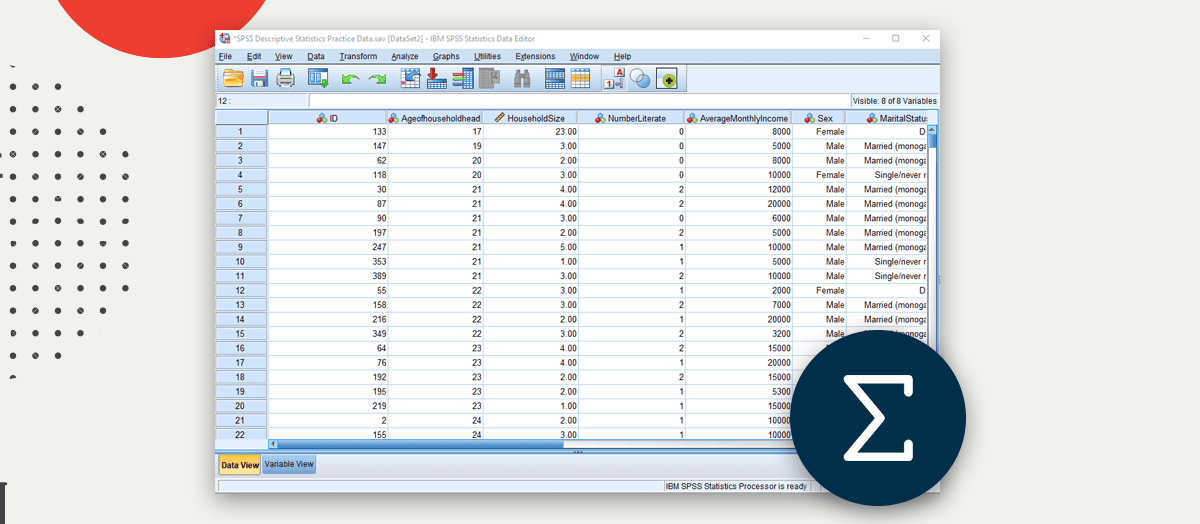Open the Help menu
Screen dimensions: 1200x524
(x=622, y=56)
